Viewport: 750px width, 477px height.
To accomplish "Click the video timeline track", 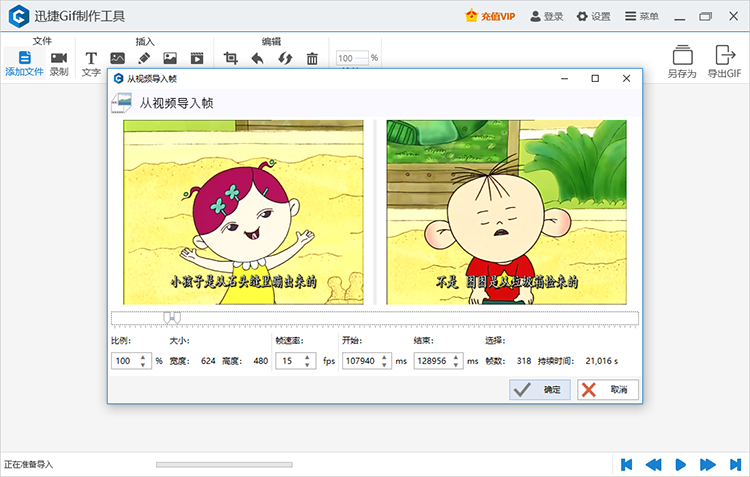I will [x=375, y=319].
